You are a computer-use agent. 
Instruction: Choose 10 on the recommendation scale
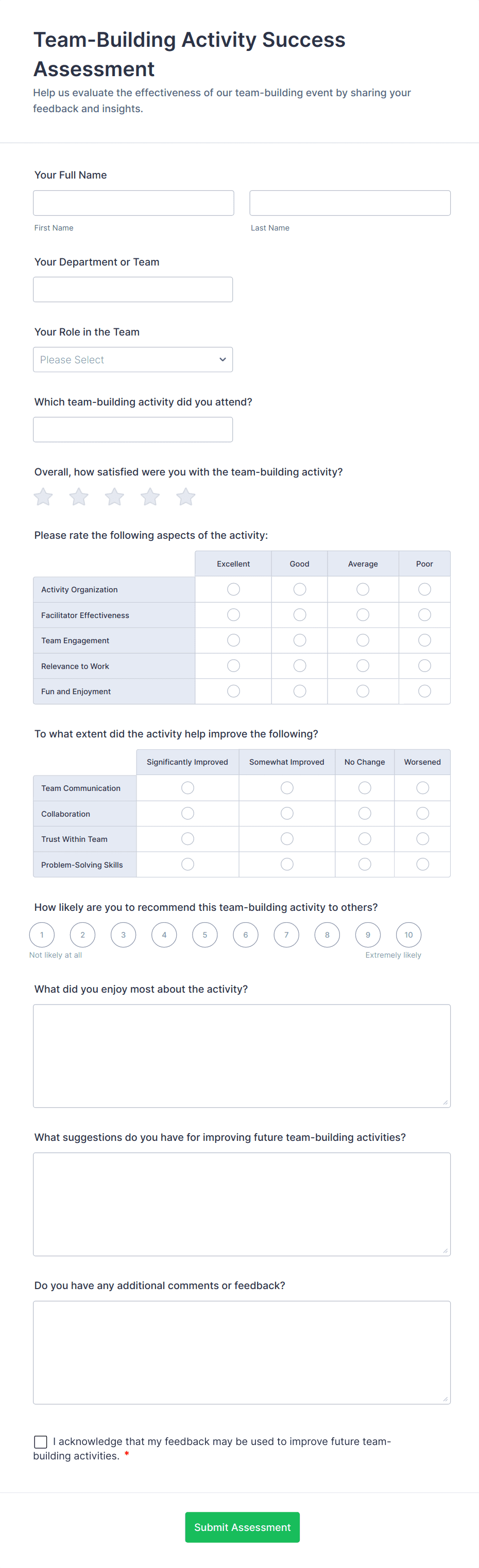(408, 935)
